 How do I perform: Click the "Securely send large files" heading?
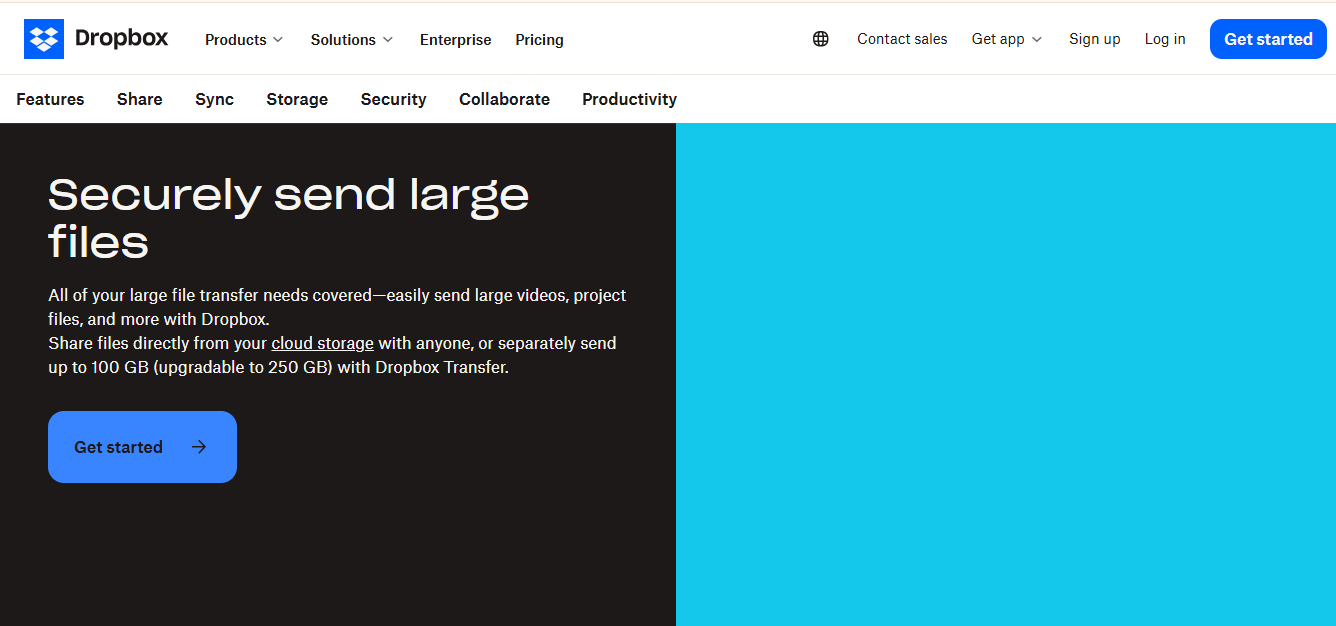289,218
